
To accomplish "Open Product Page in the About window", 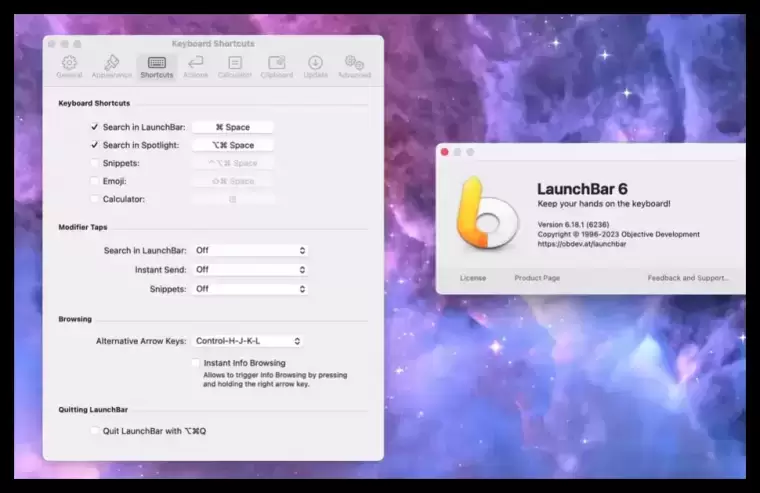I will (537, 278).
